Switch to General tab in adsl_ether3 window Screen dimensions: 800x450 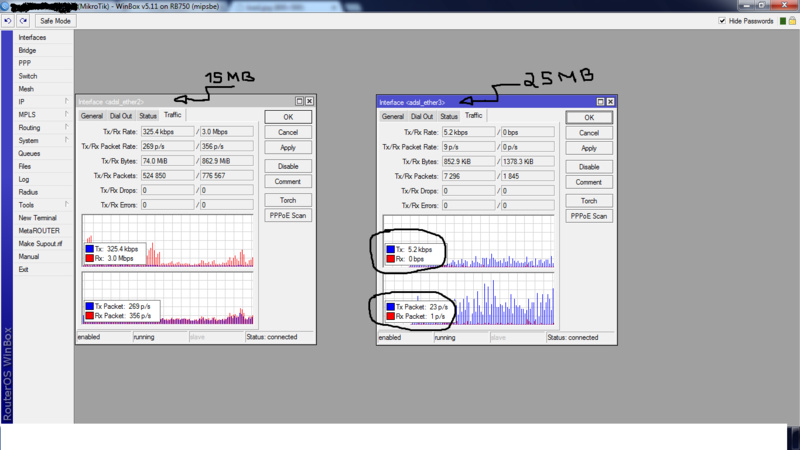(392, 116)
